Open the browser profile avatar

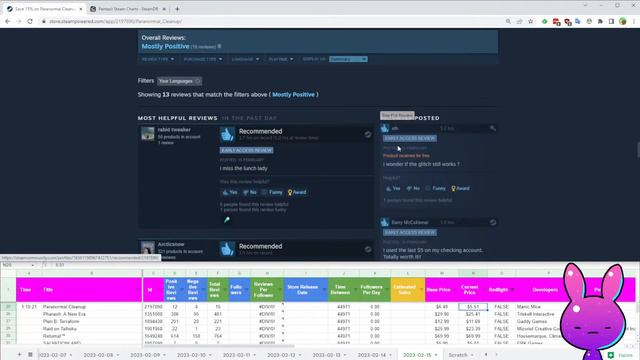tap(622, 21)
